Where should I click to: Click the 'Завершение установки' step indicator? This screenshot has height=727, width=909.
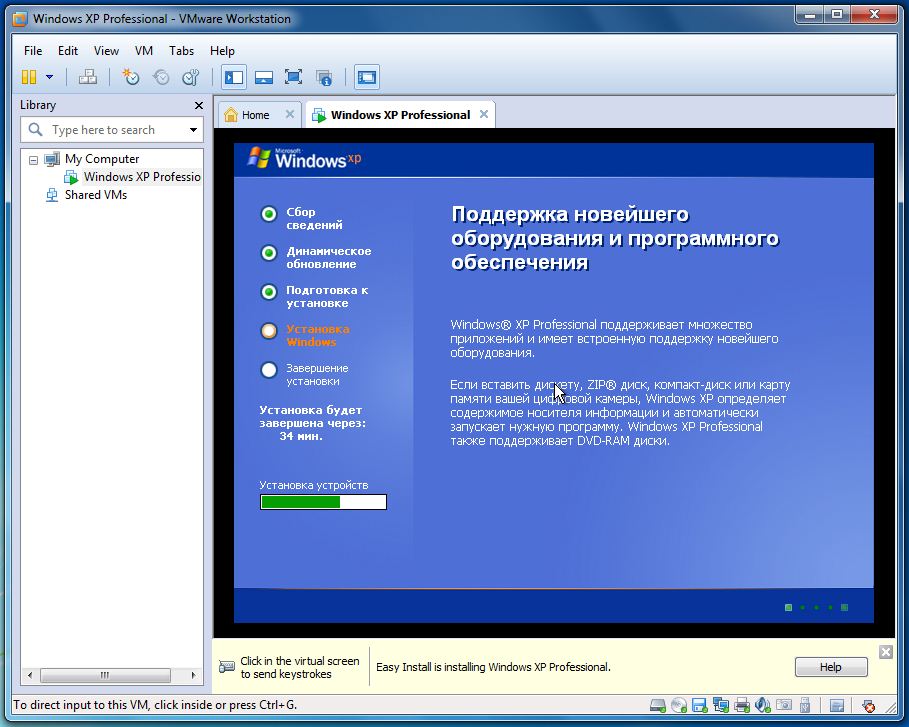tap(269, 370)
